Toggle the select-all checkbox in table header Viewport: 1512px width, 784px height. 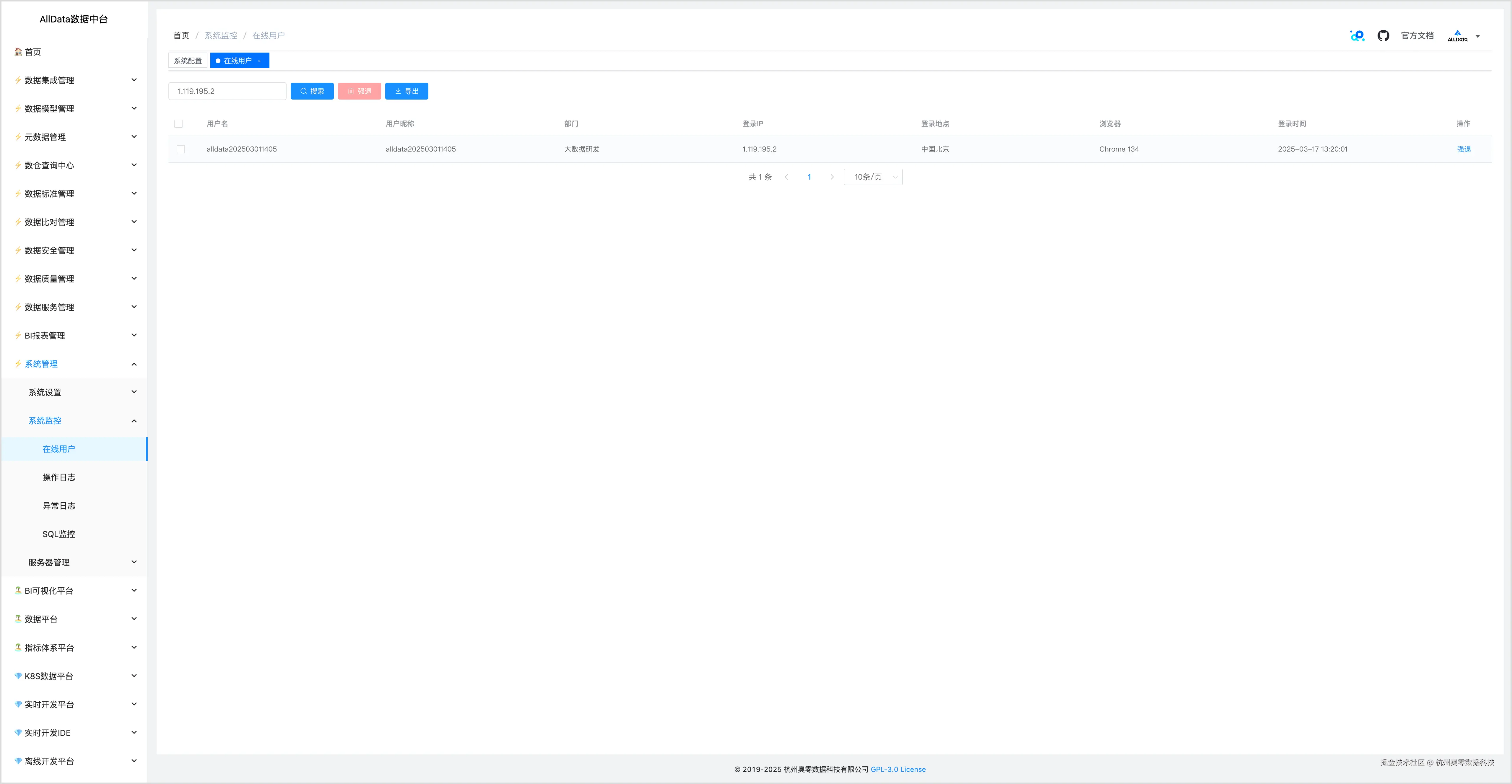coord(178,124)
